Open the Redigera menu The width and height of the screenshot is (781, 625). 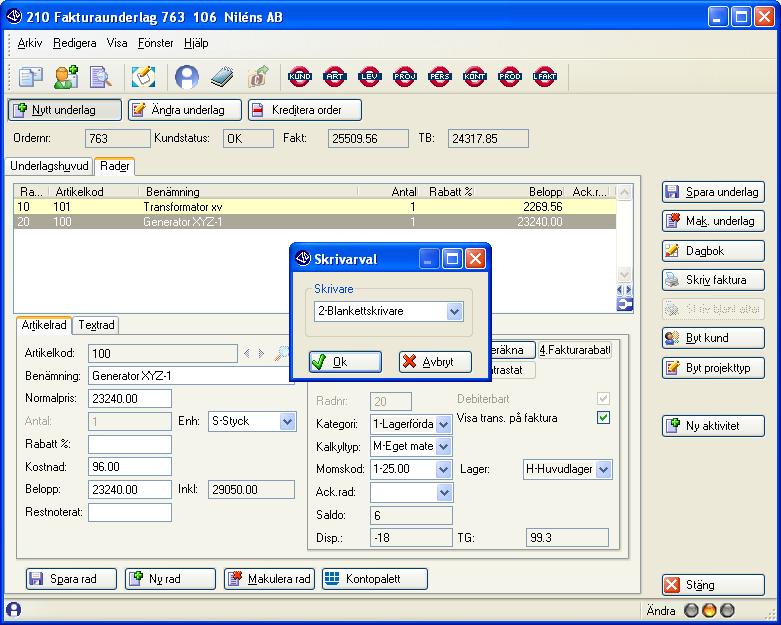point(75,43)
